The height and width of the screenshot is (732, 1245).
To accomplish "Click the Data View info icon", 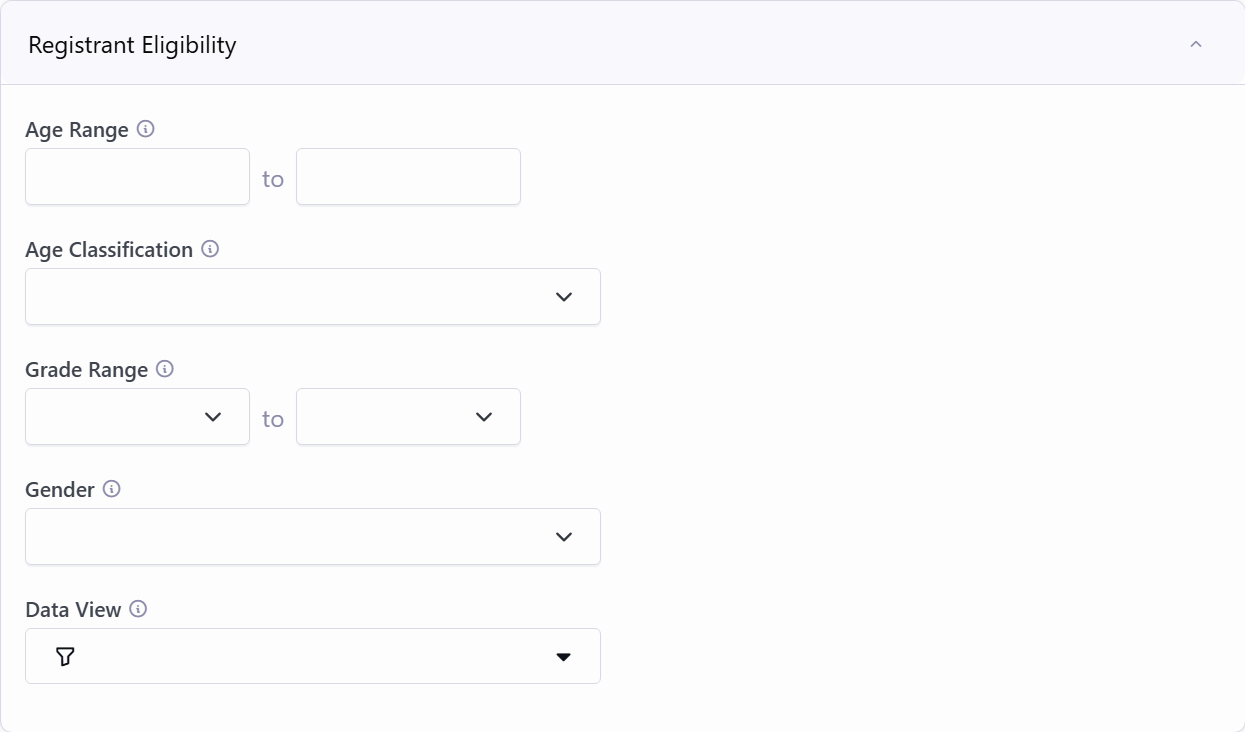I will 139,609.
